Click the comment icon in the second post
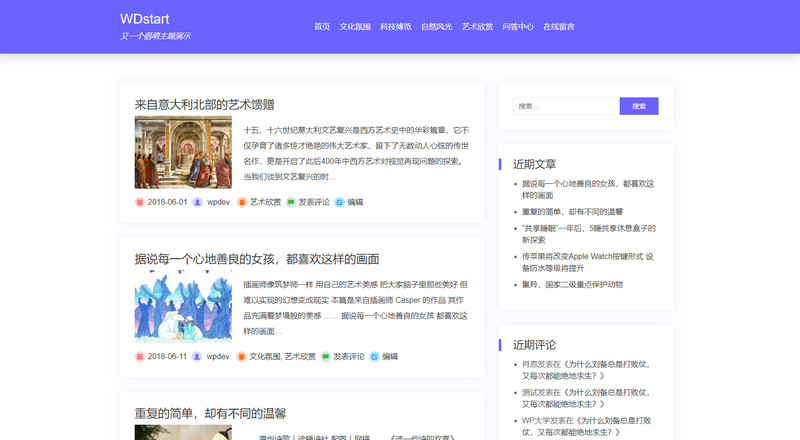Image resolution: width=800 pixels, height=440 pixels. (325, 356)
